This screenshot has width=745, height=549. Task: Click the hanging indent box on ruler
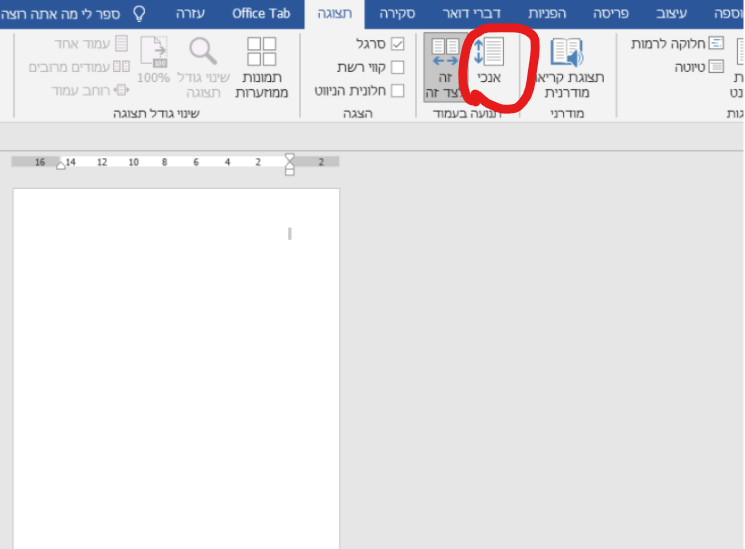(x=289, y=172)
